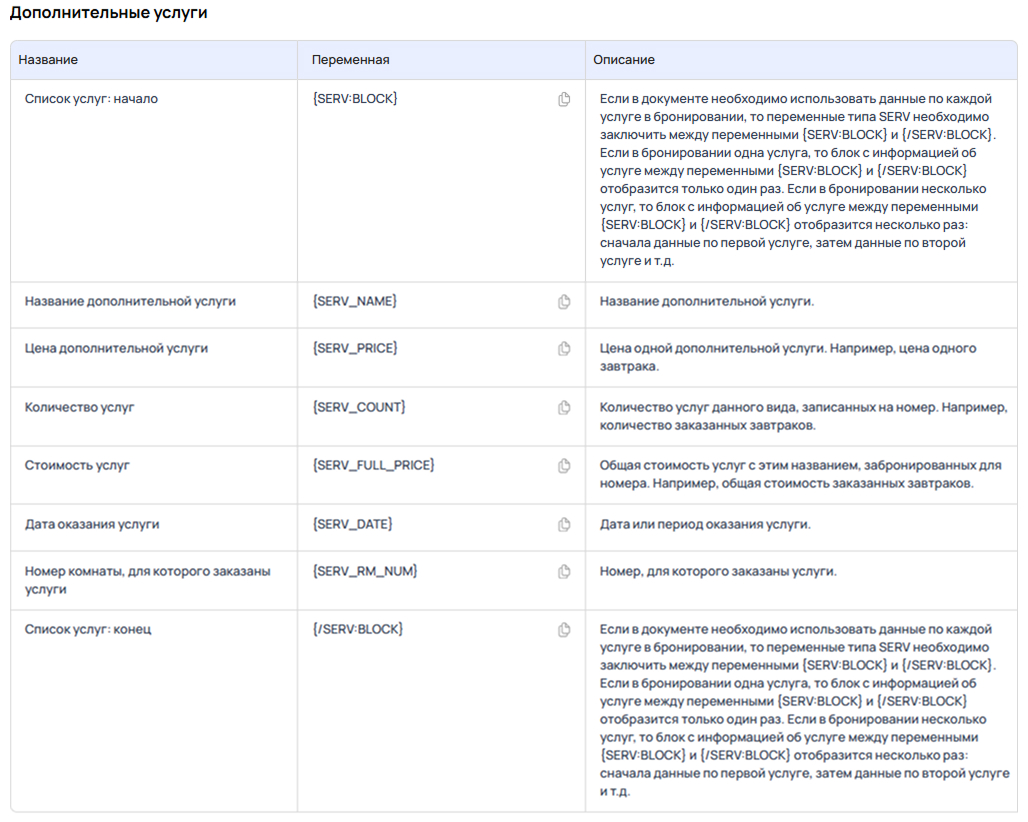Screen dimensions: 1028x822
Task: Click the 'Переменная' column header
Action: 350,60
